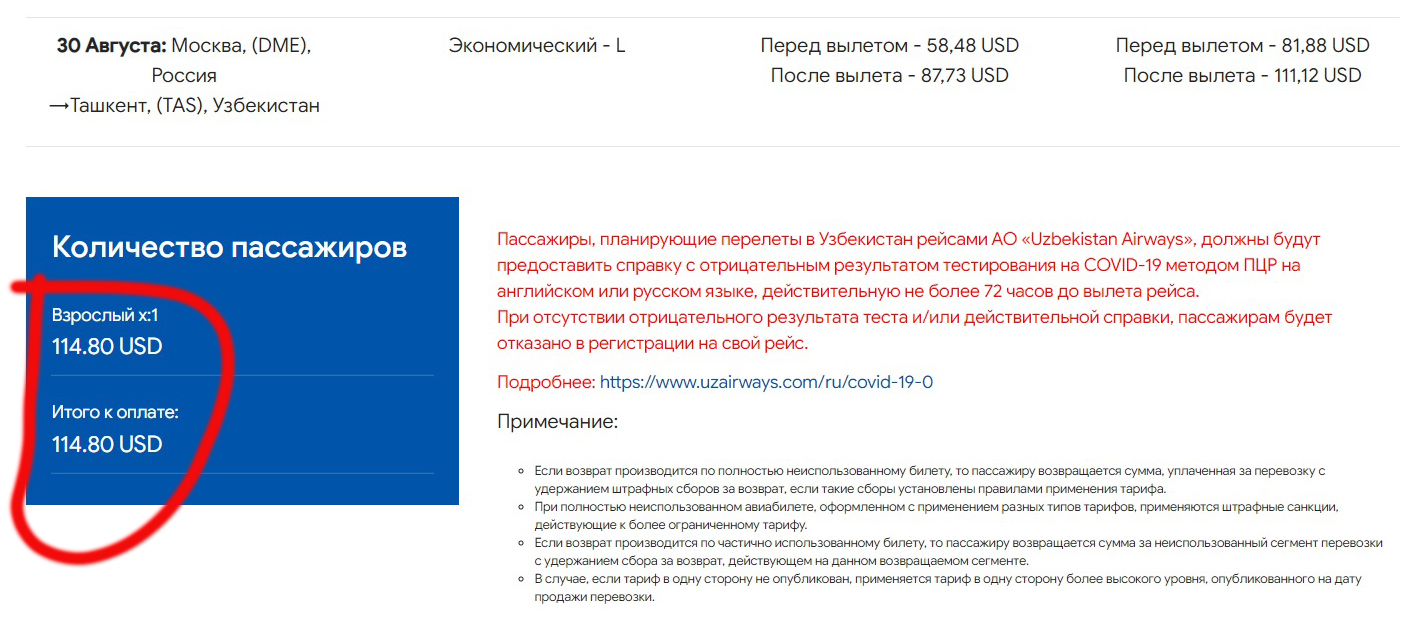This screenshot has height=627, width=1416.
Task: Click 'После вылета - 87,73 USD' fee
Action: click(x=889, y=75)
